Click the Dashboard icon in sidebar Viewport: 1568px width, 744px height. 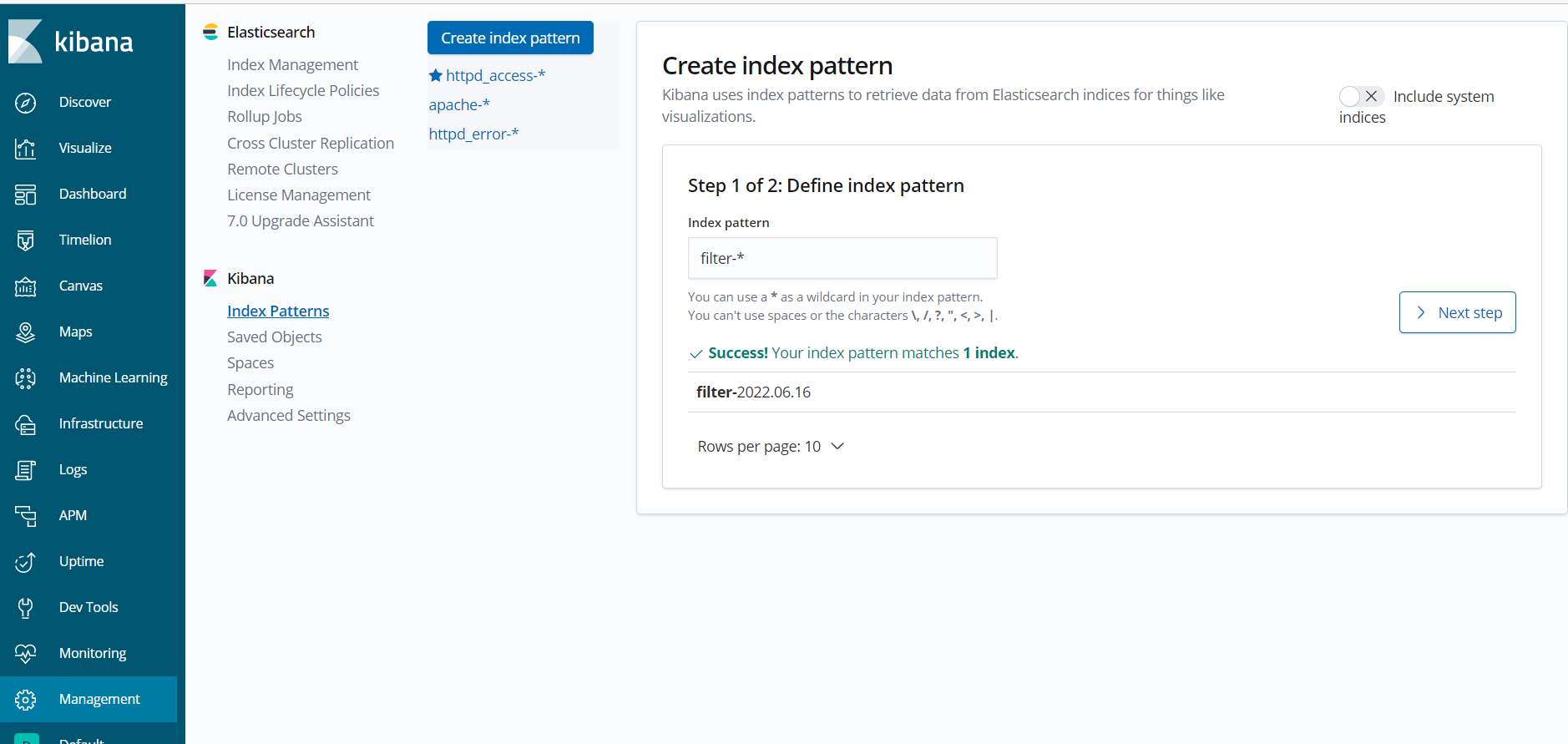(26, 195)
